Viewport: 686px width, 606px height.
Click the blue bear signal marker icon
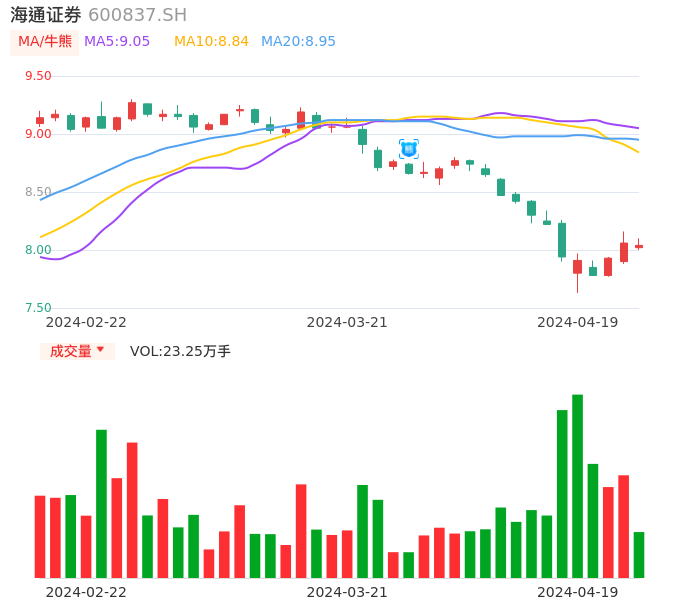pyautogui.click(x=409, y=149)
